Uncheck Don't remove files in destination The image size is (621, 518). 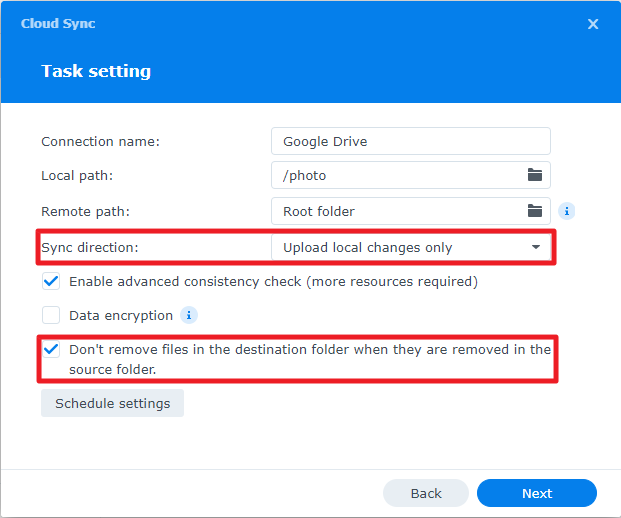[x=52, y=350]
